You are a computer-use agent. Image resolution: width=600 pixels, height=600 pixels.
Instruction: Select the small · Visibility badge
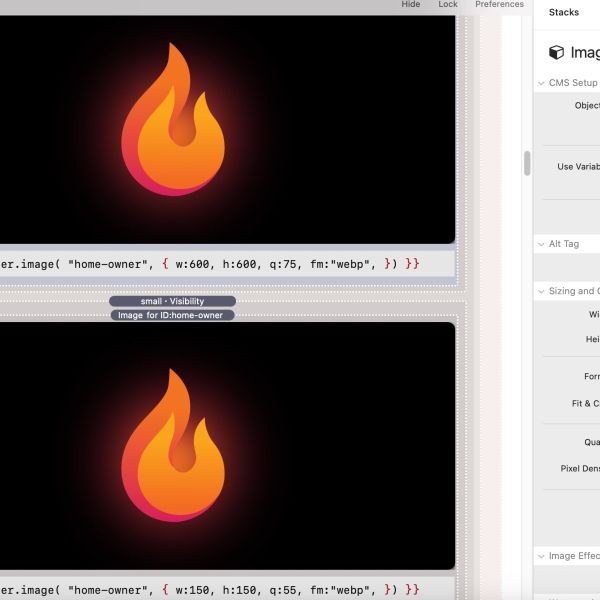(x=172, y=301)
